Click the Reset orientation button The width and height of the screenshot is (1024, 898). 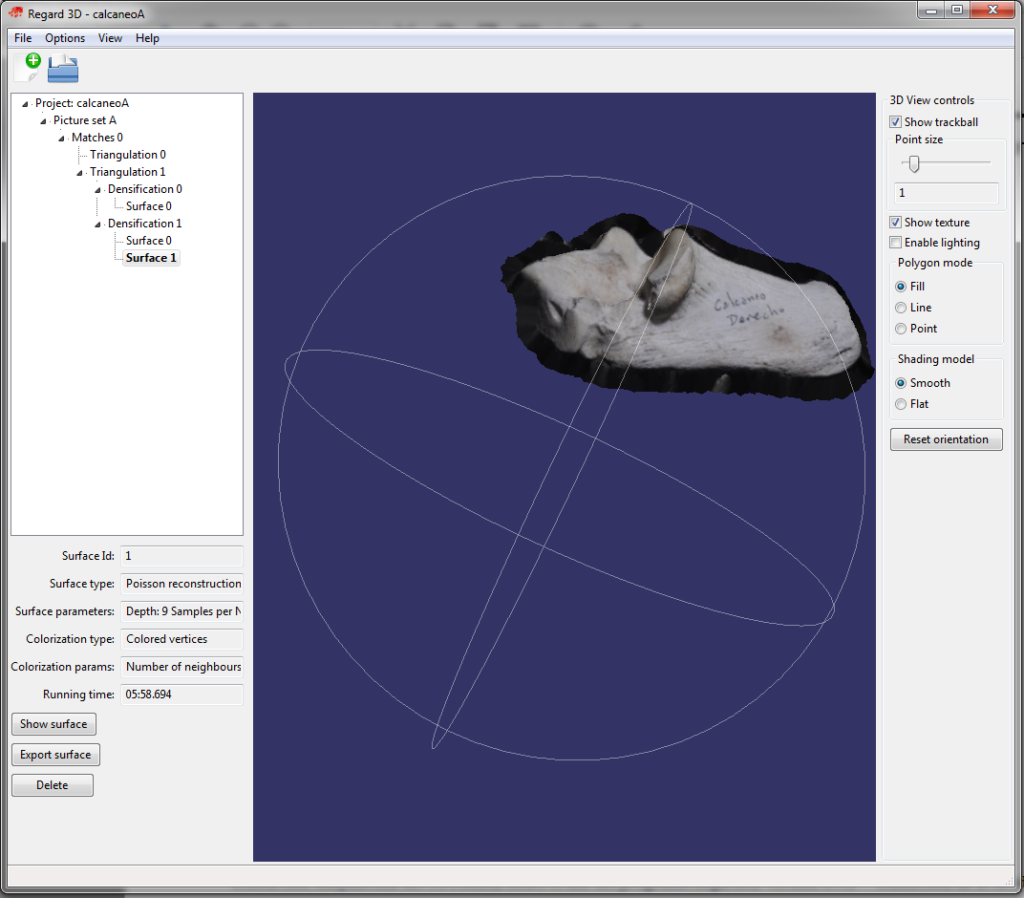[946, 439]
